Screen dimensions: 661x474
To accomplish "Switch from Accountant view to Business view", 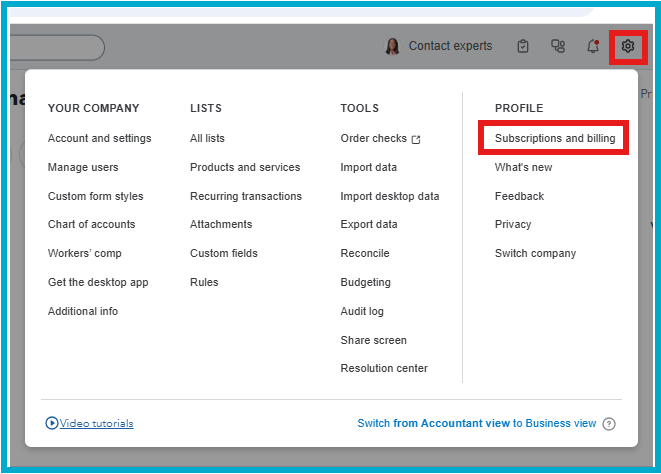I will pos(476,424).
